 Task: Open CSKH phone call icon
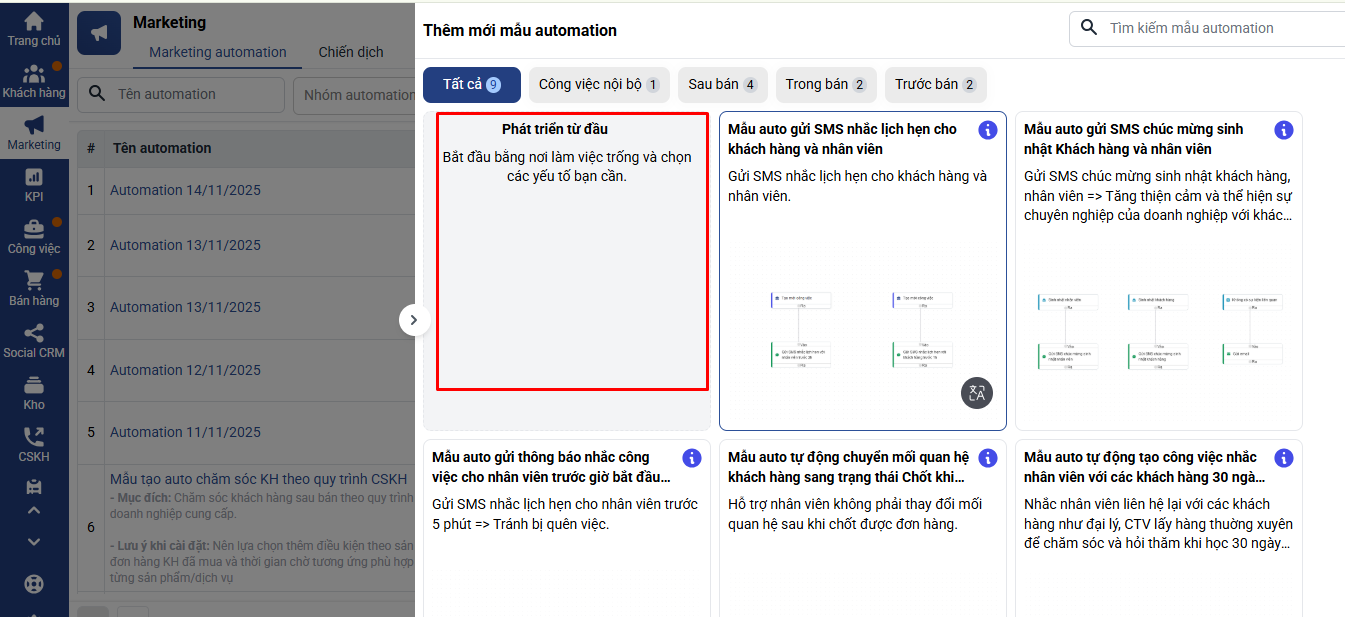click(x=34, y=437)
